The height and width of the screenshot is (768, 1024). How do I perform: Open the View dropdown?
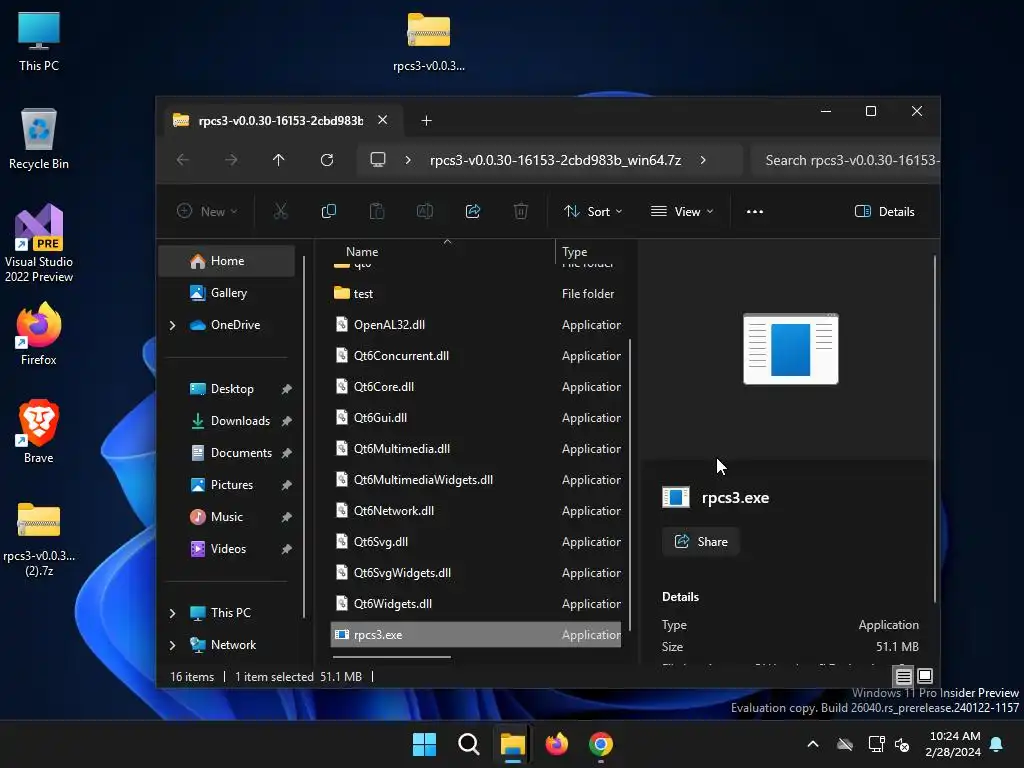tap(682, 211)
